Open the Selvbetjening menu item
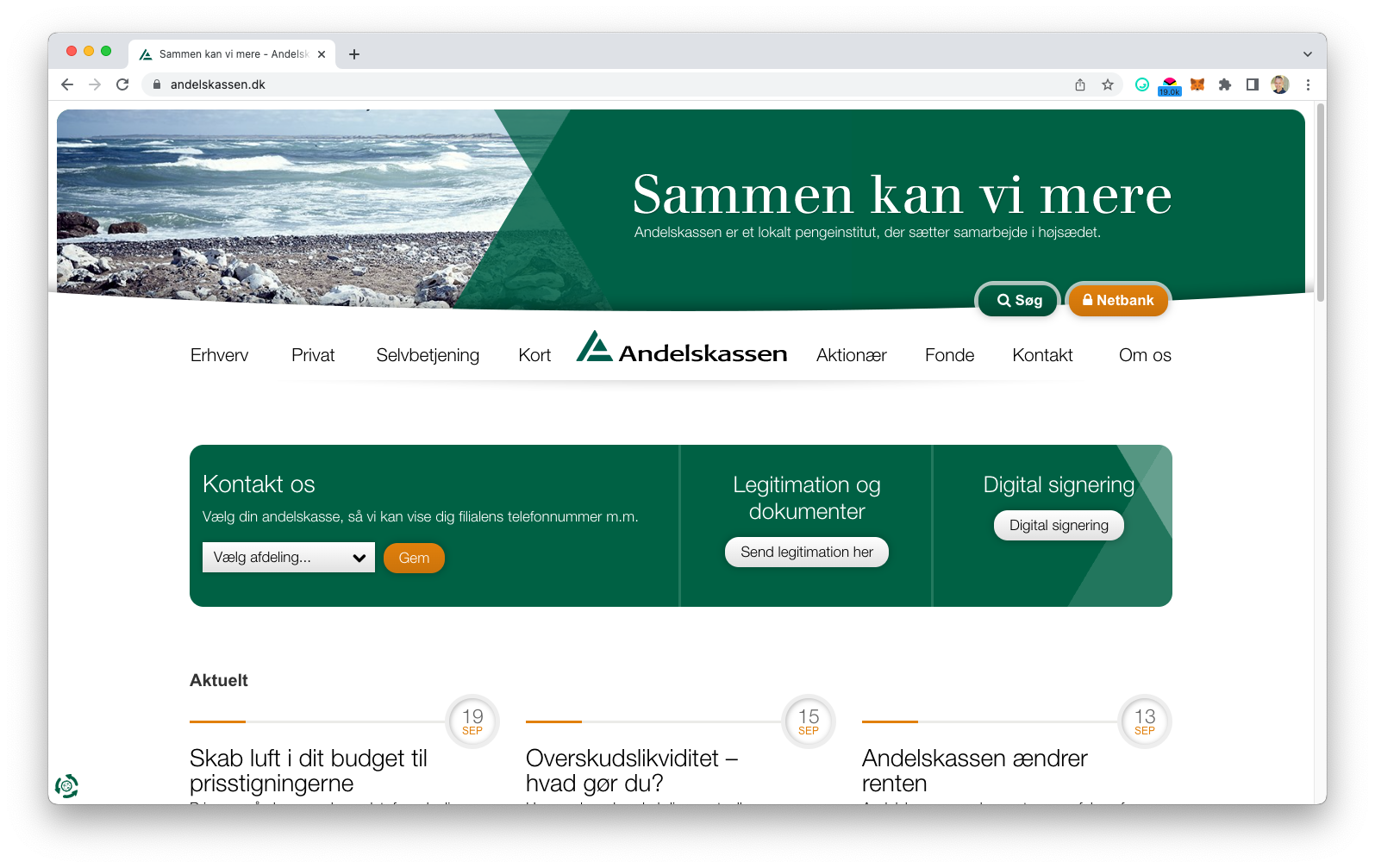 click(x=428, y=355)
